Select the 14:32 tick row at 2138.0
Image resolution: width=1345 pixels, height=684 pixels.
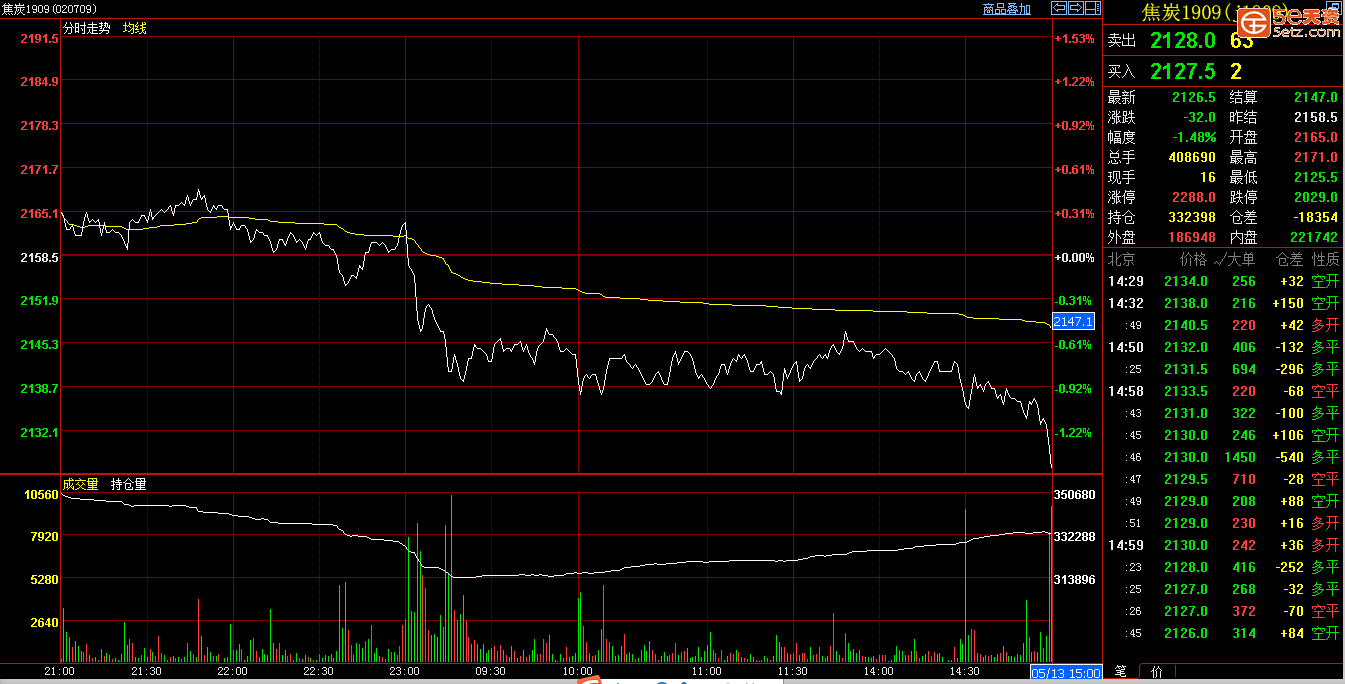(x=1223, y=303)
